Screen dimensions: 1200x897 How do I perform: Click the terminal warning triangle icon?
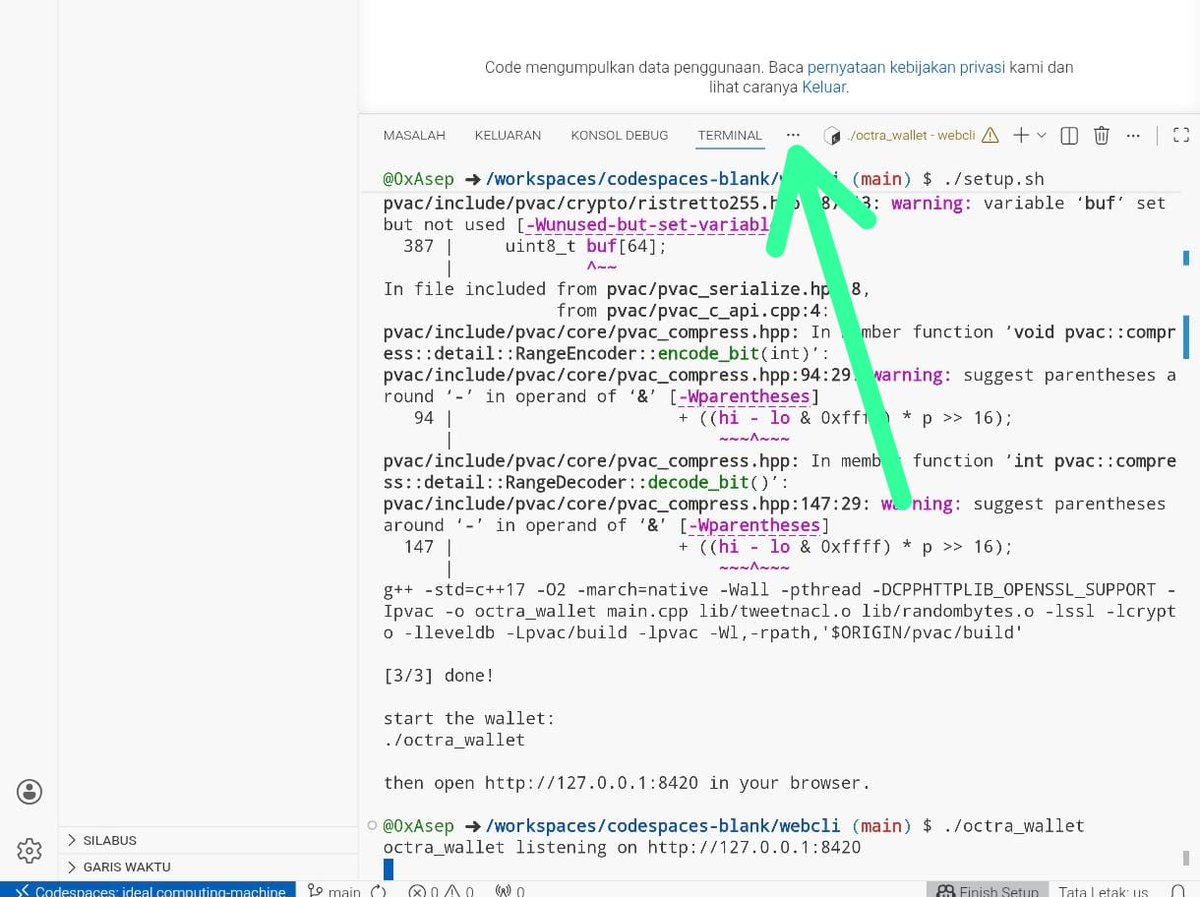click(990, 135)
